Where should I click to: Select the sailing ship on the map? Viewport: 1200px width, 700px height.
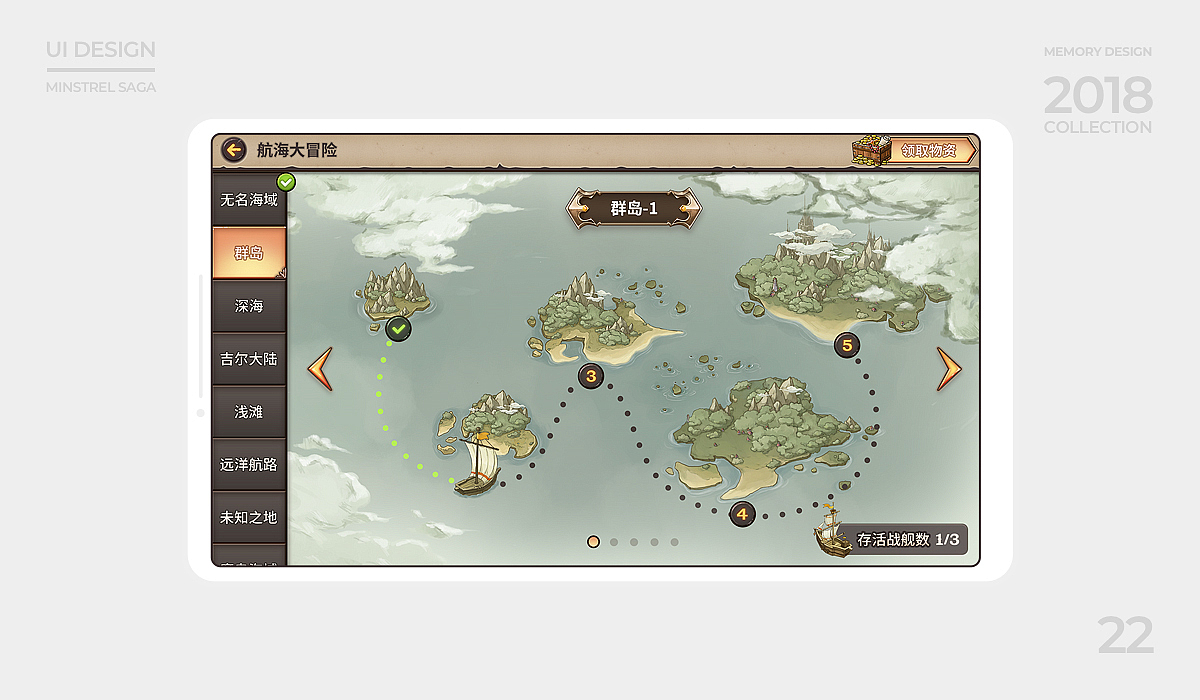click(477, 464)
